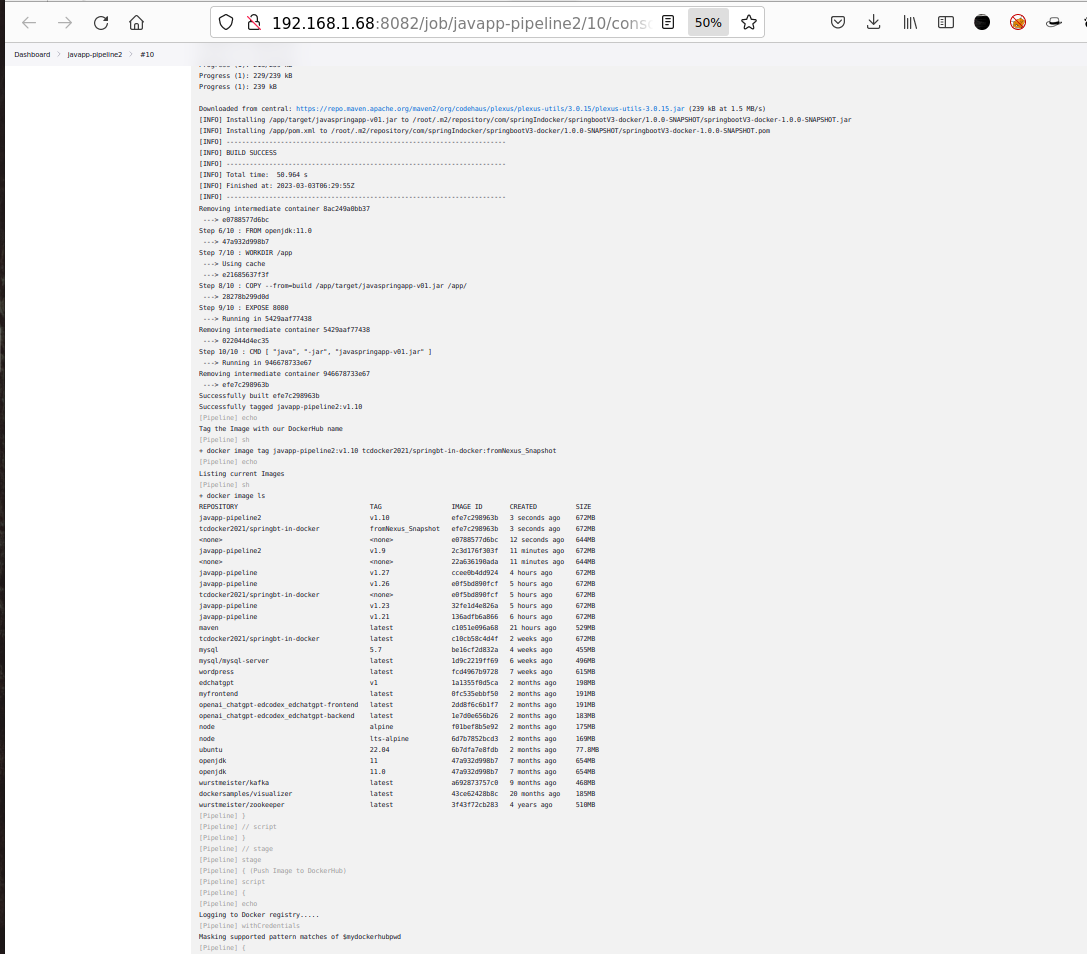Click the 'fromNexus_Snapshot' tag cell
1087x954 pixels.
(x=405, y=528)
